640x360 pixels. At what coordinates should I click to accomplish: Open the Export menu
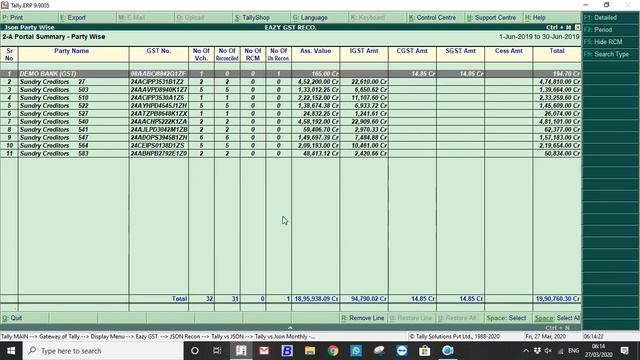[73, 18]
